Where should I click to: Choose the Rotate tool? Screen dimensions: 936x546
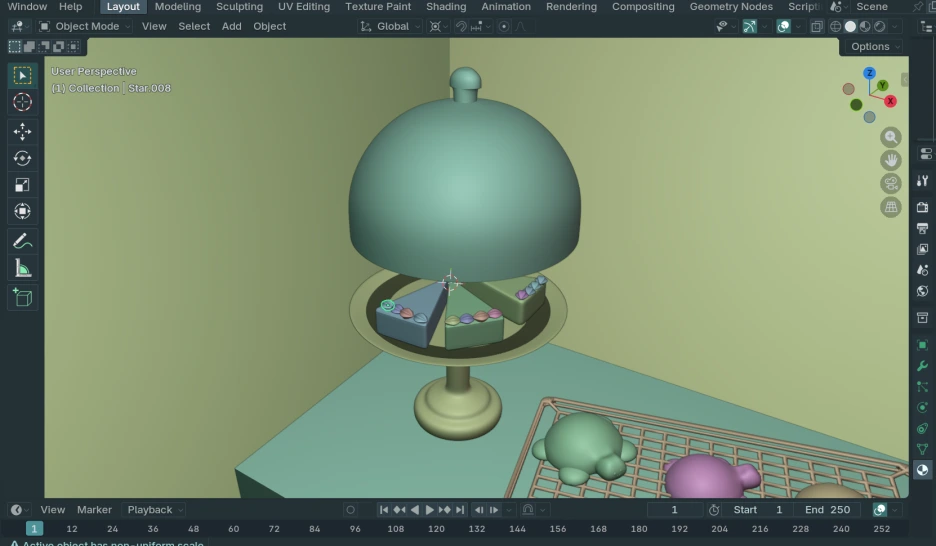click(23, 158)
